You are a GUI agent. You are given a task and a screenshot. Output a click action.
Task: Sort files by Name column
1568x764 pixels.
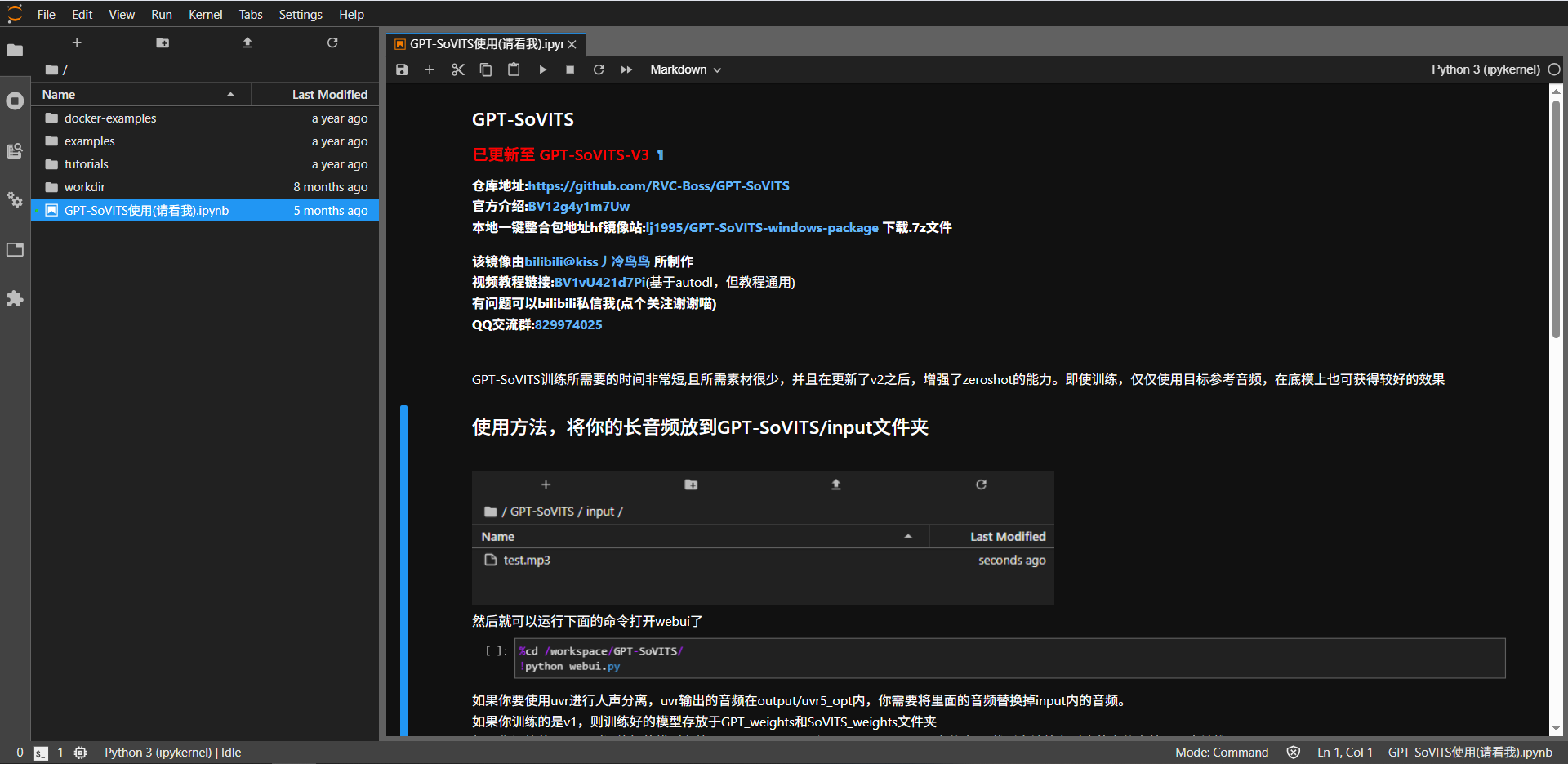click(140, 95)
